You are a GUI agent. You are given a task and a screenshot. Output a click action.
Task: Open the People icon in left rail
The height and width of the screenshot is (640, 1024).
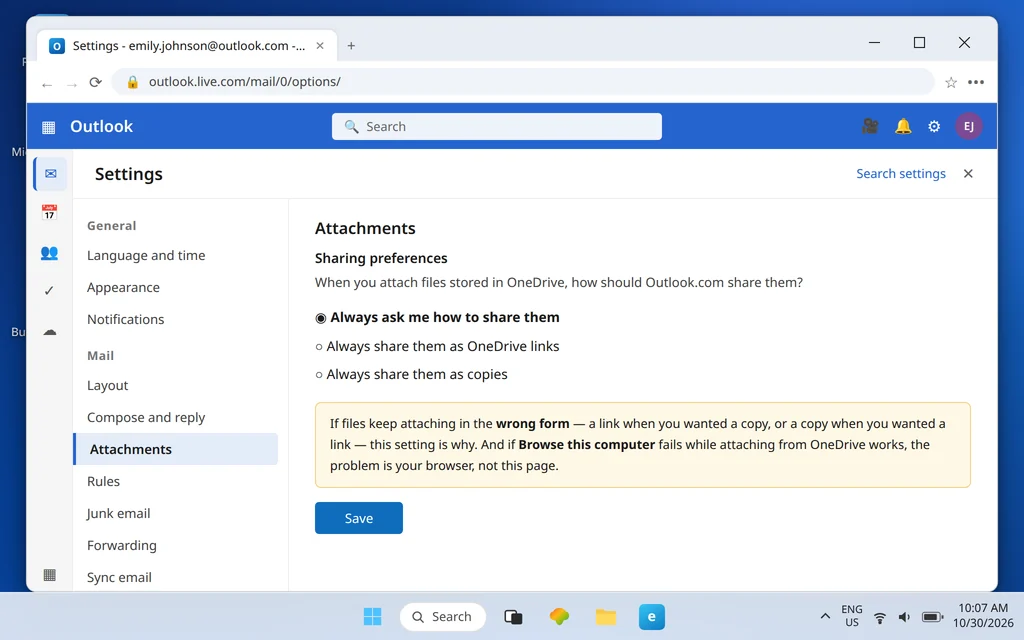click(49, 253)
